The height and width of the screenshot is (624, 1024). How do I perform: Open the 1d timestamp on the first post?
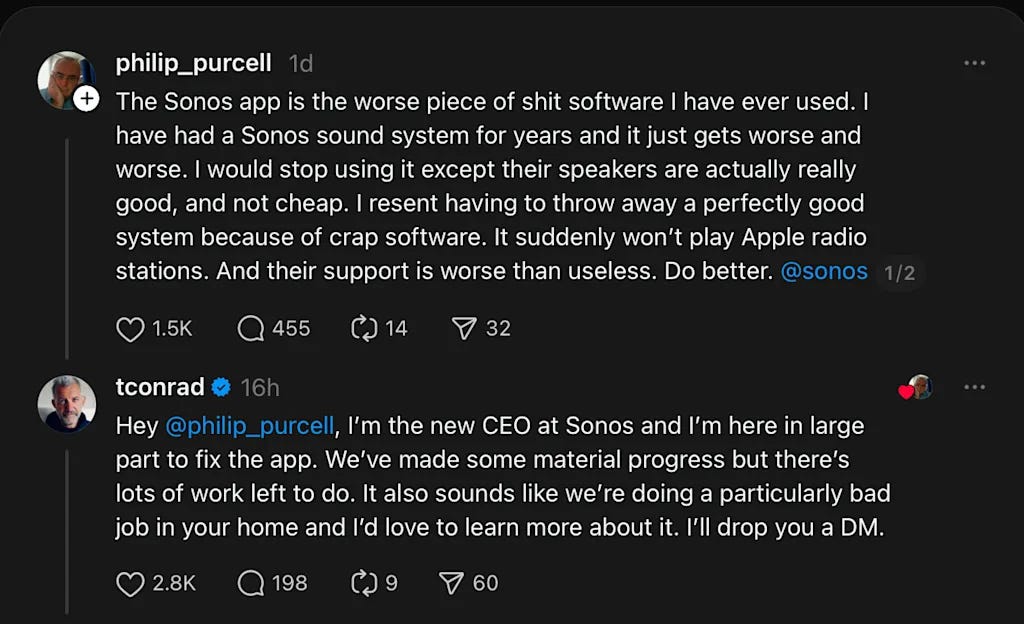[300, 63]
